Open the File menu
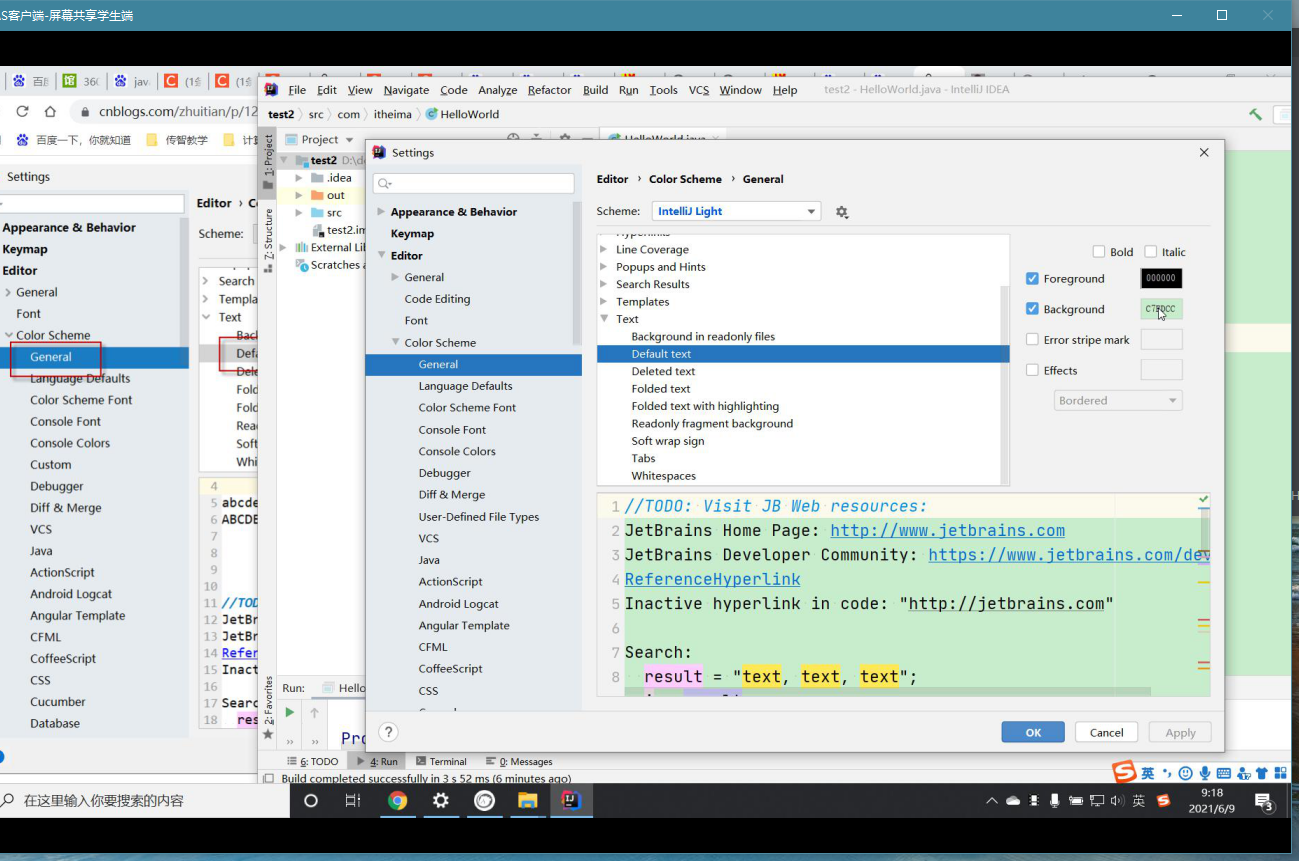This screenshot has height=861, width=1299. pyautogui.click(x=297, y=90)
